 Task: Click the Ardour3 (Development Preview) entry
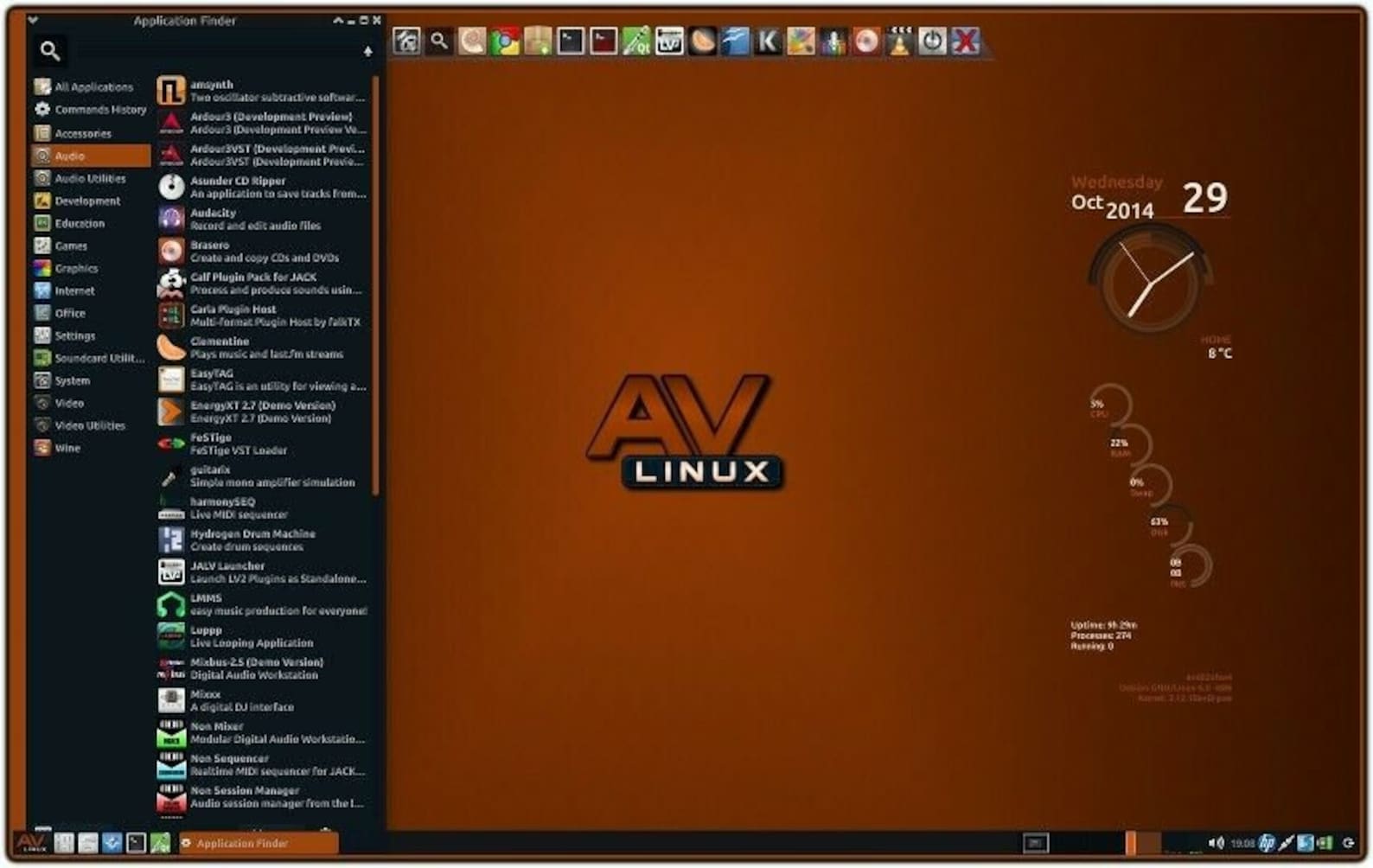point(264,123)
